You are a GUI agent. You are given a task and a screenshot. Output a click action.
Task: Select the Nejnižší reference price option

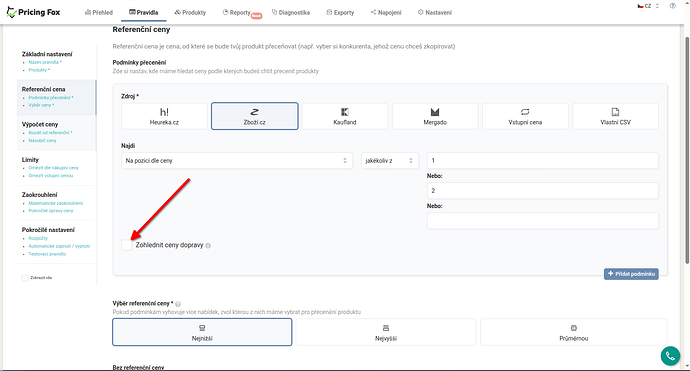click(202, 332)
